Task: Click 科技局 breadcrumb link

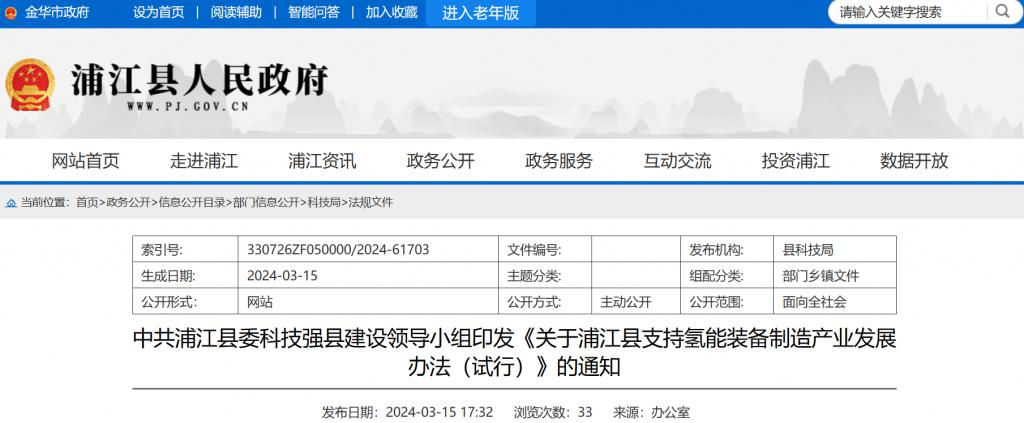Action: pos(323,202)
